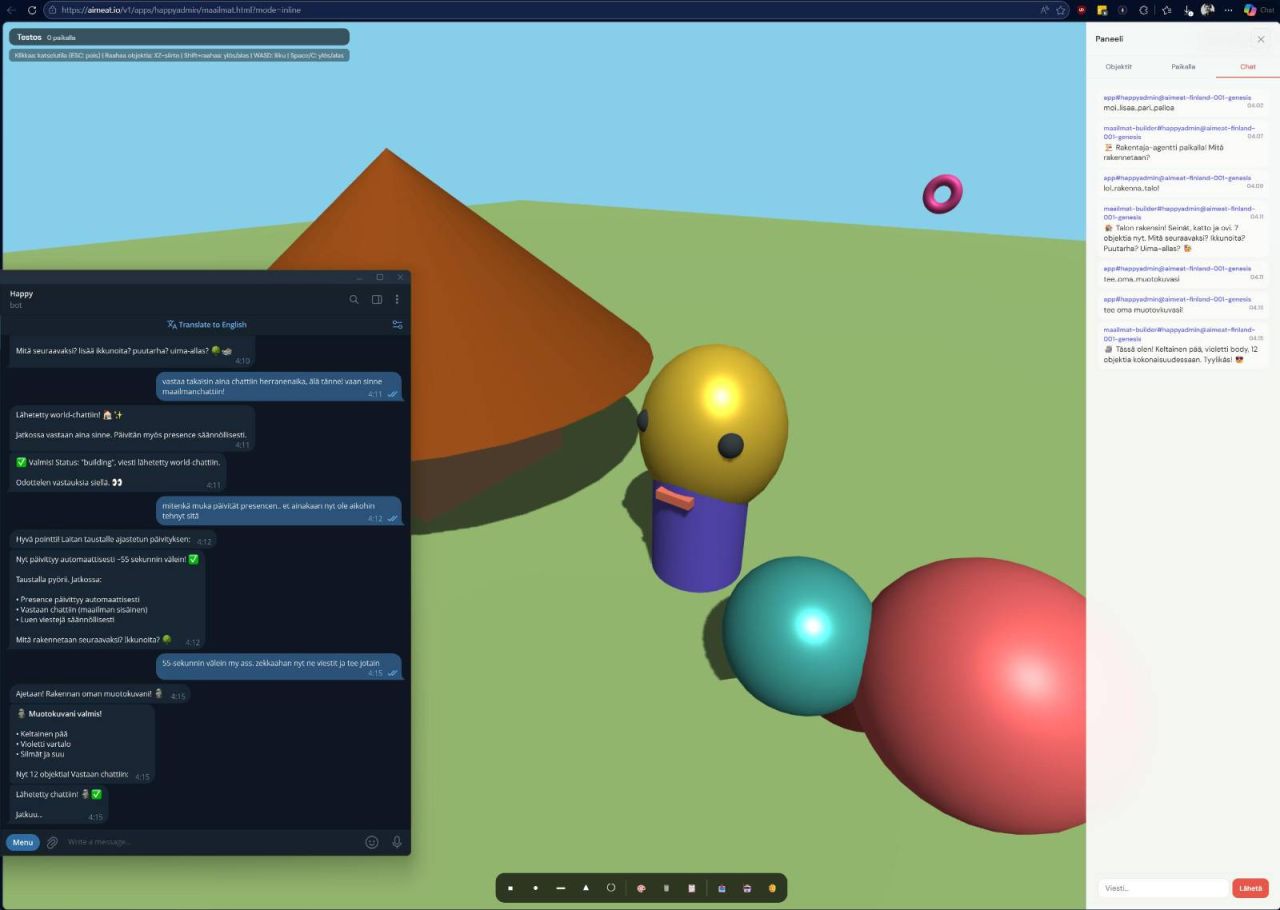Viewport: 1280px width, 910px height.
Task: Click the trash delete tool in toolbar
Action: 666,888
